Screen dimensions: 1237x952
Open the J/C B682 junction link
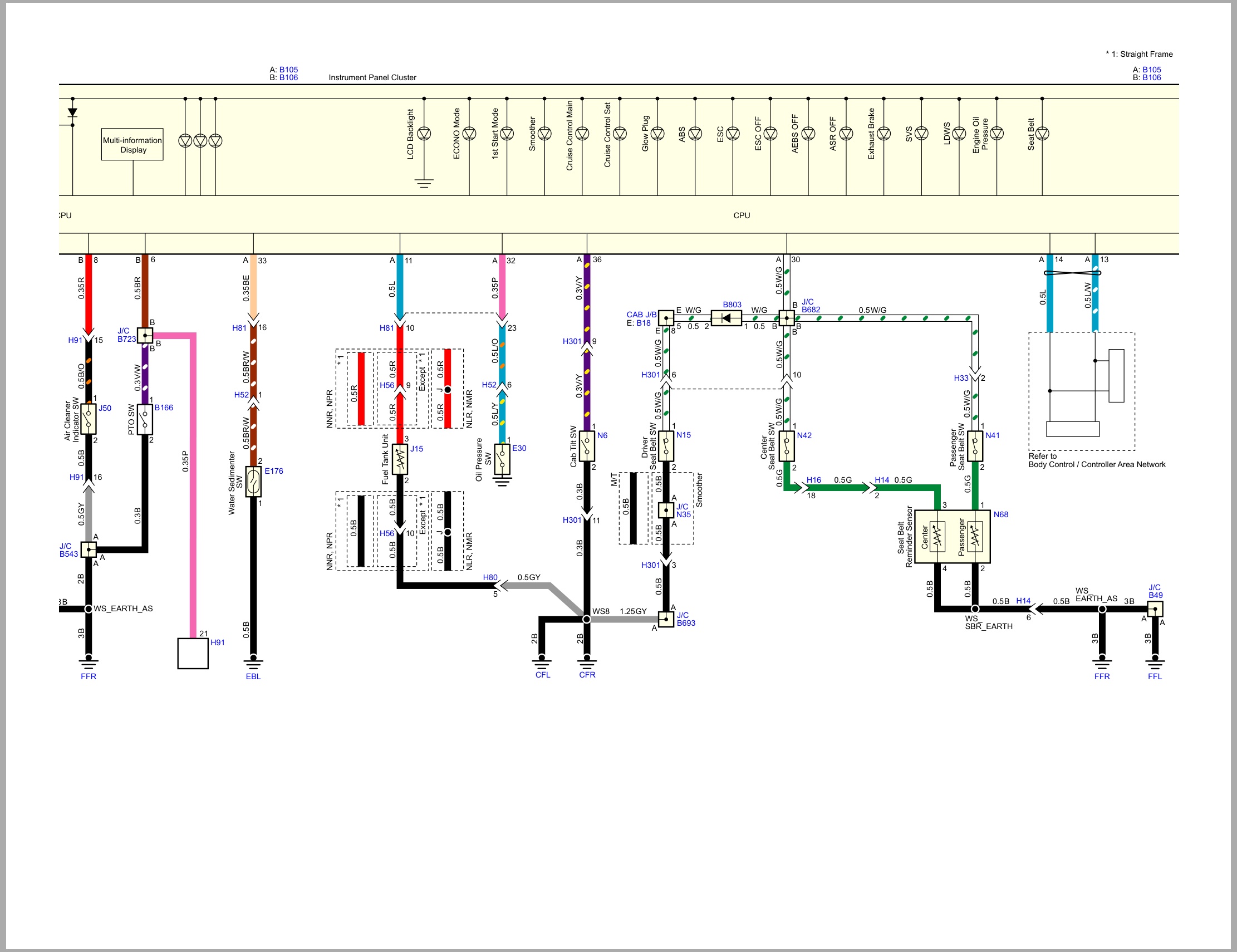811,306
